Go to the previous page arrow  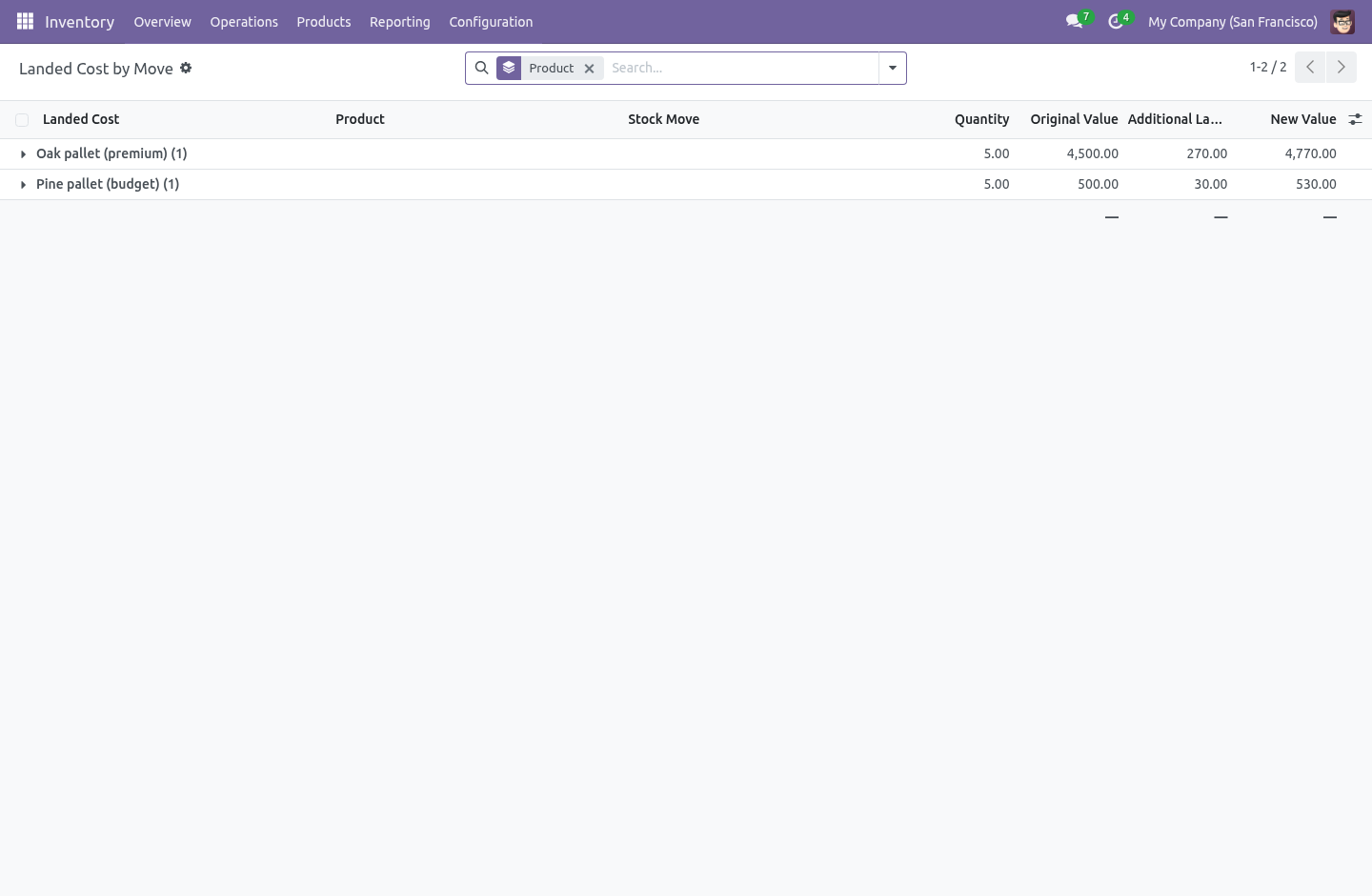click(1310, 67)
